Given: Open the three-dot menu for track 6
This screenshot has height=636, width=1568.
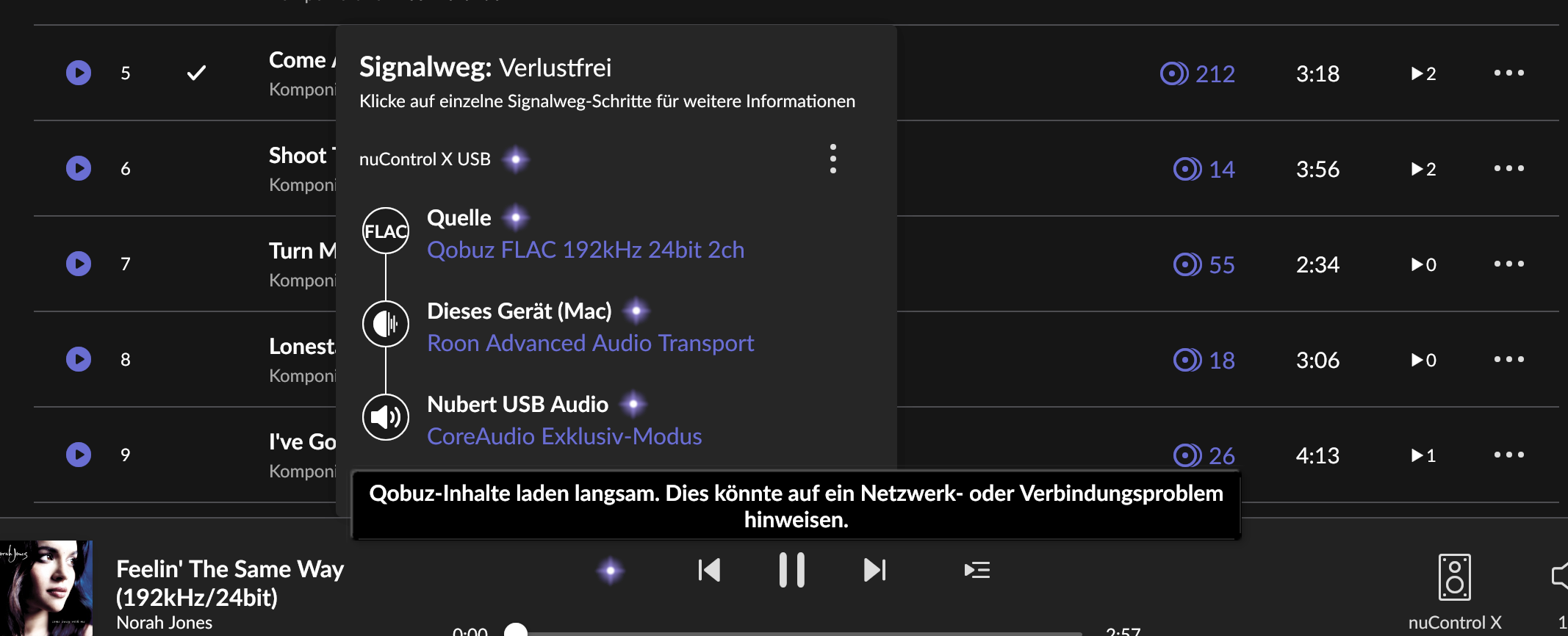Looking at the screenshot, I should tap(1508, 168).
